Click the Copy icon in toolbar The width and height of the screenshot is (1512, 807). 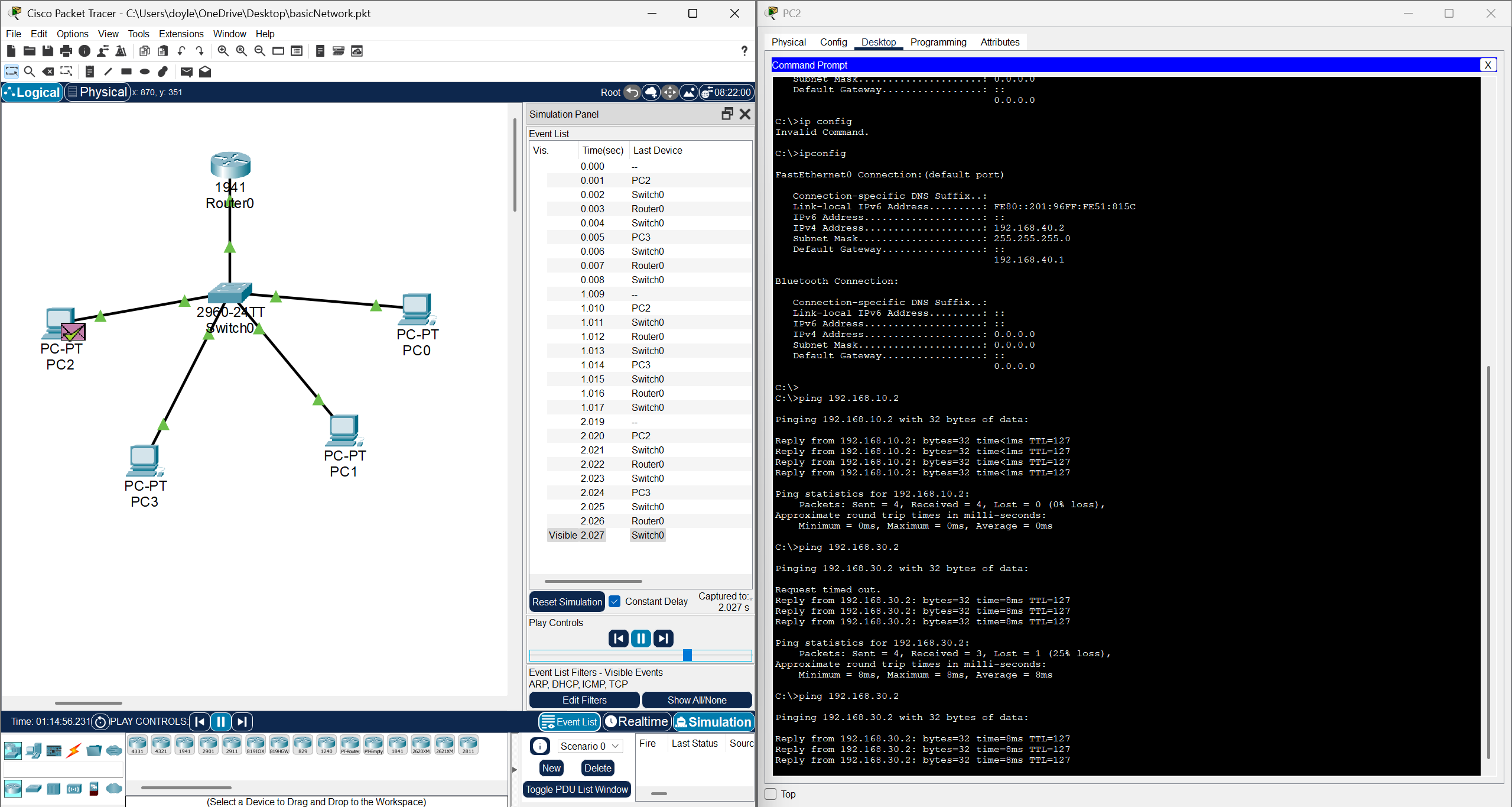coord(144,51)
